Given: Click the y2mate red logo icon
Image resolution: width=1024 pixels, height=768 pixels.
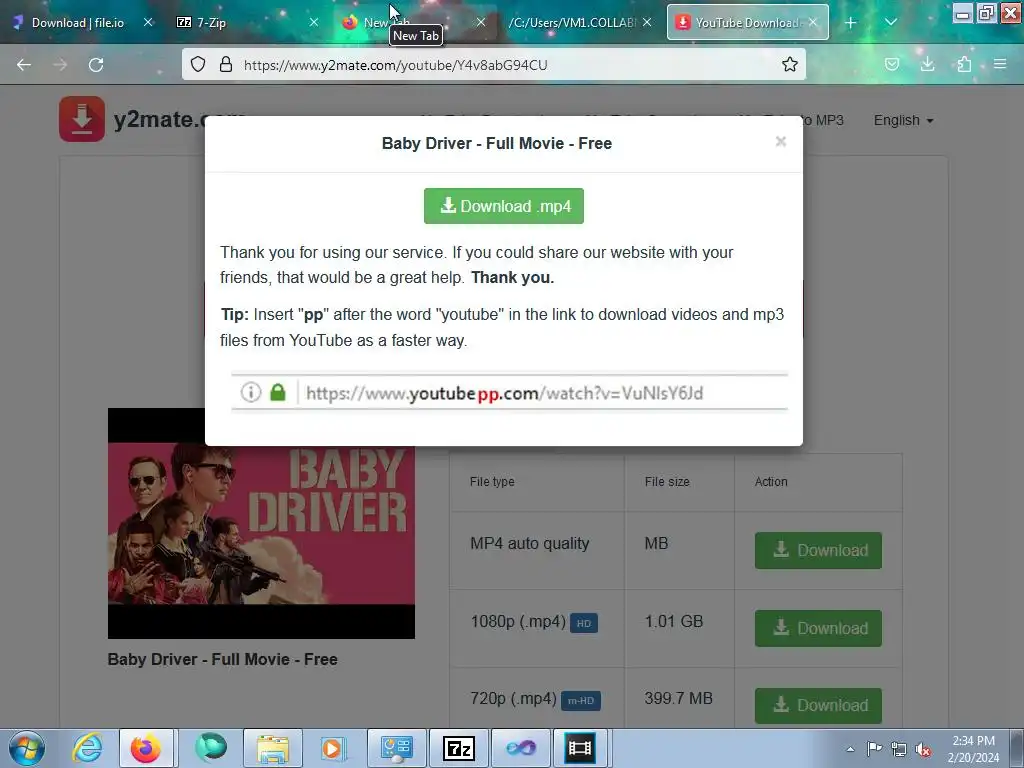Looking at the screenshot, I should click(x=82, y=119).
